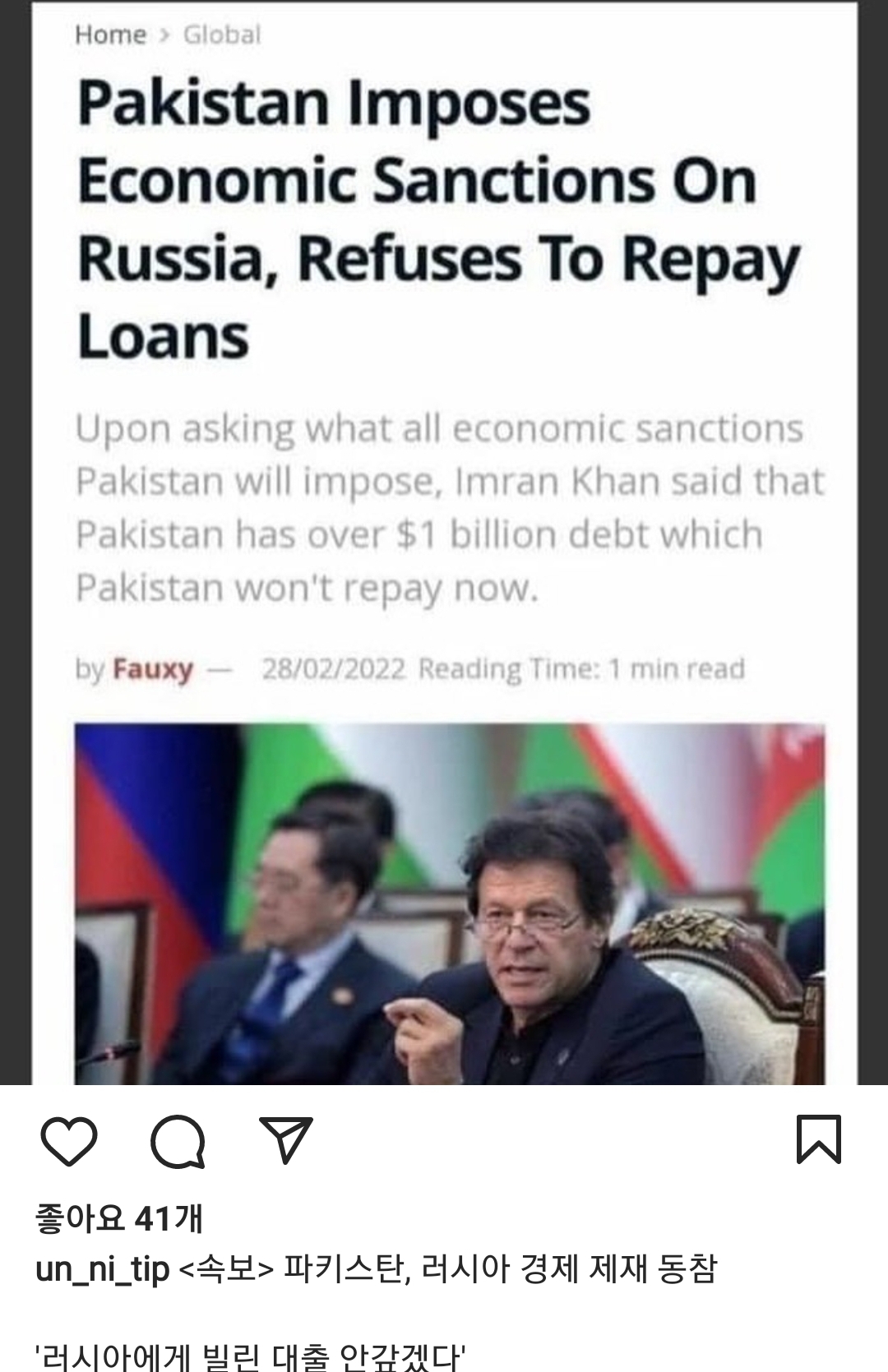The image size is (888, 1372).
Task: Click the Pakistan Imposes Economic Sanctions headline
Action: (438, 219)
